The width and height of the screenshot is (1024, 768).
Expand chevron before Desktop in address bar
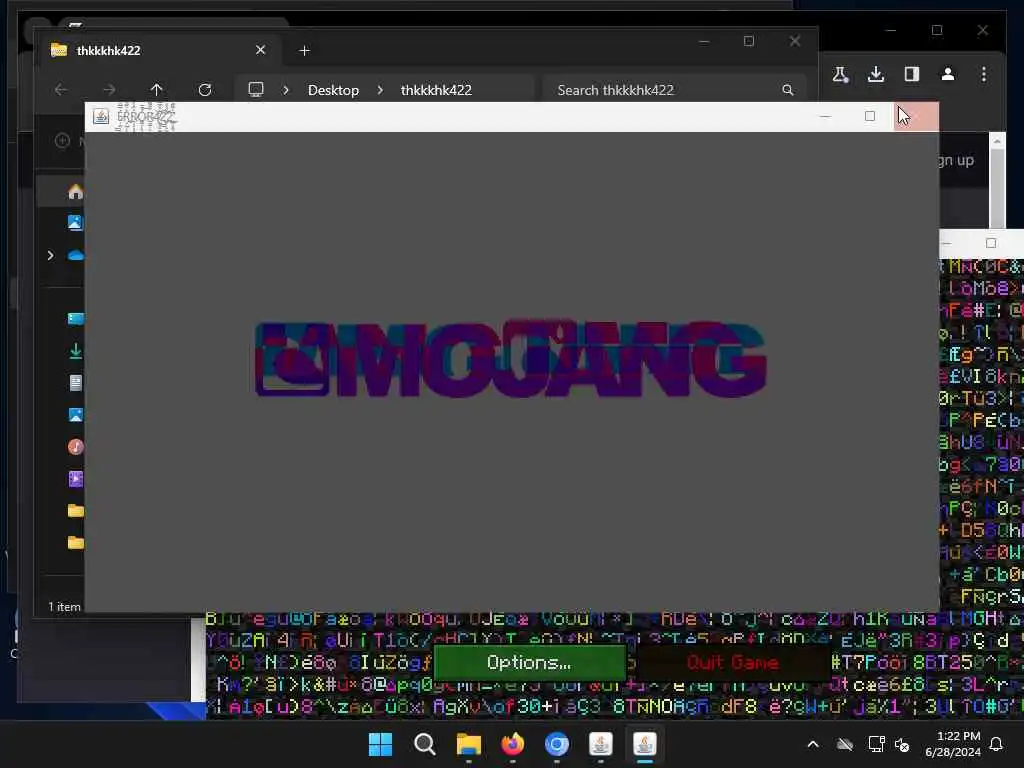pyautogui.click(x=285, y=90)
